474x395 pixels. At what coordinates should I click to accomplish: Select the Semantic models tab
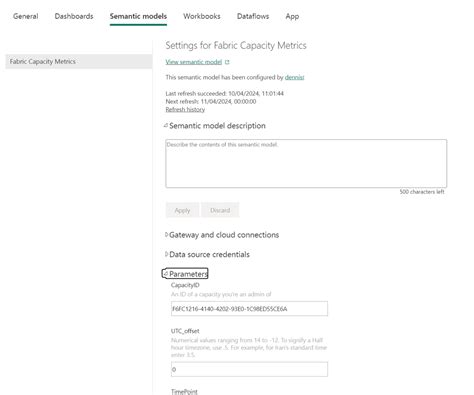(x=138, y=16)
